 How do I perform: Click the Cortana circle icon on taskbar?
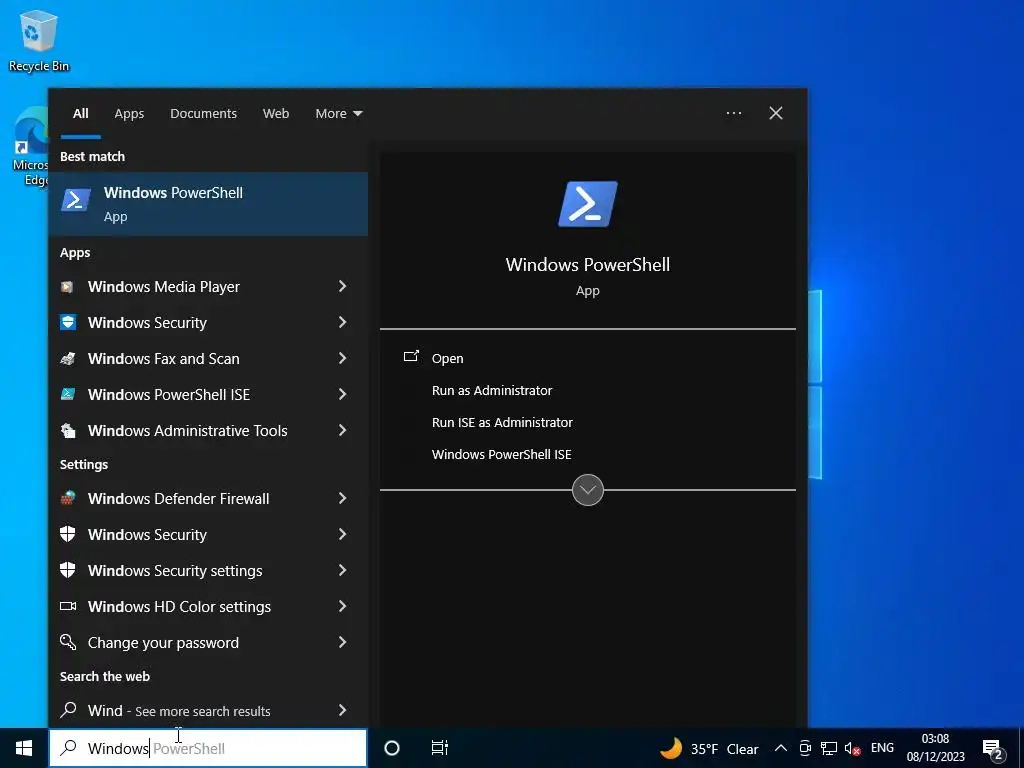click(x=392, y=748)
